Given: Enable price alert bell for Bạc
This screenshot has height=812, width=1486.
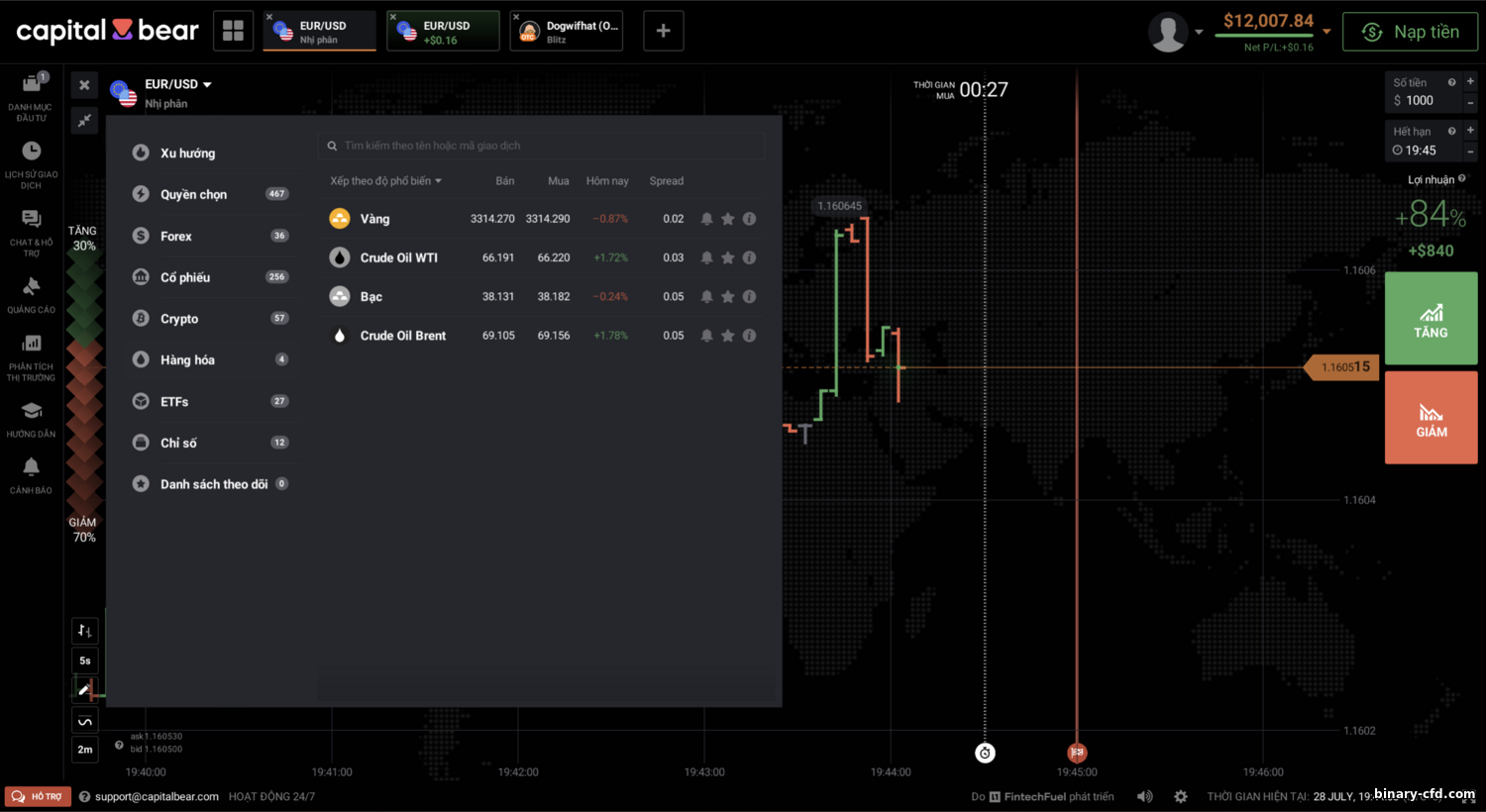Looking at the screenshot, I should pyautogui.click(x=706, y=296).
